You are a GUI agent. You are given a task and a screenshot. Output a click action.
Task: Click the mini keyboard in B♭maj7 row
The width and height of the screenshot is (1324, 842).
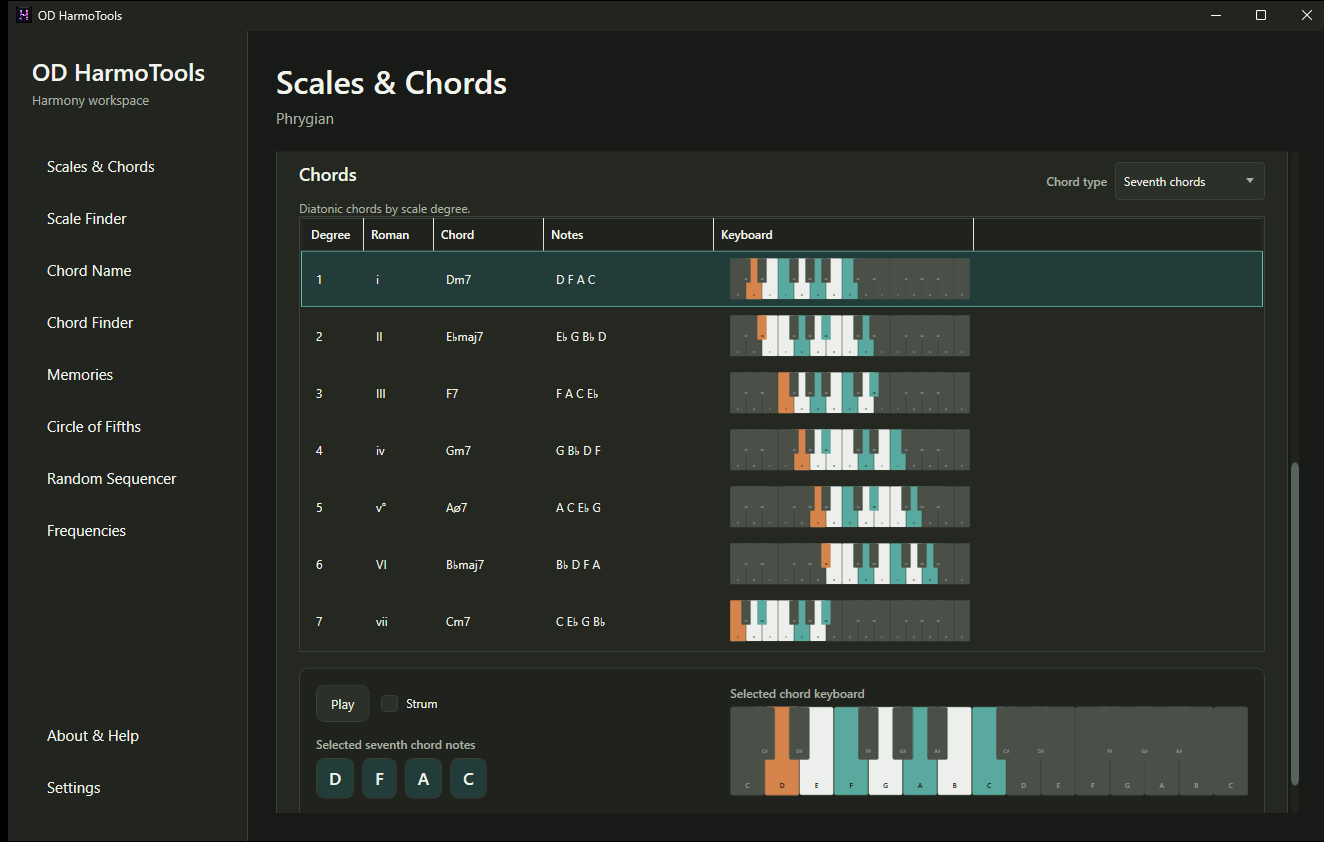(850, 564)
